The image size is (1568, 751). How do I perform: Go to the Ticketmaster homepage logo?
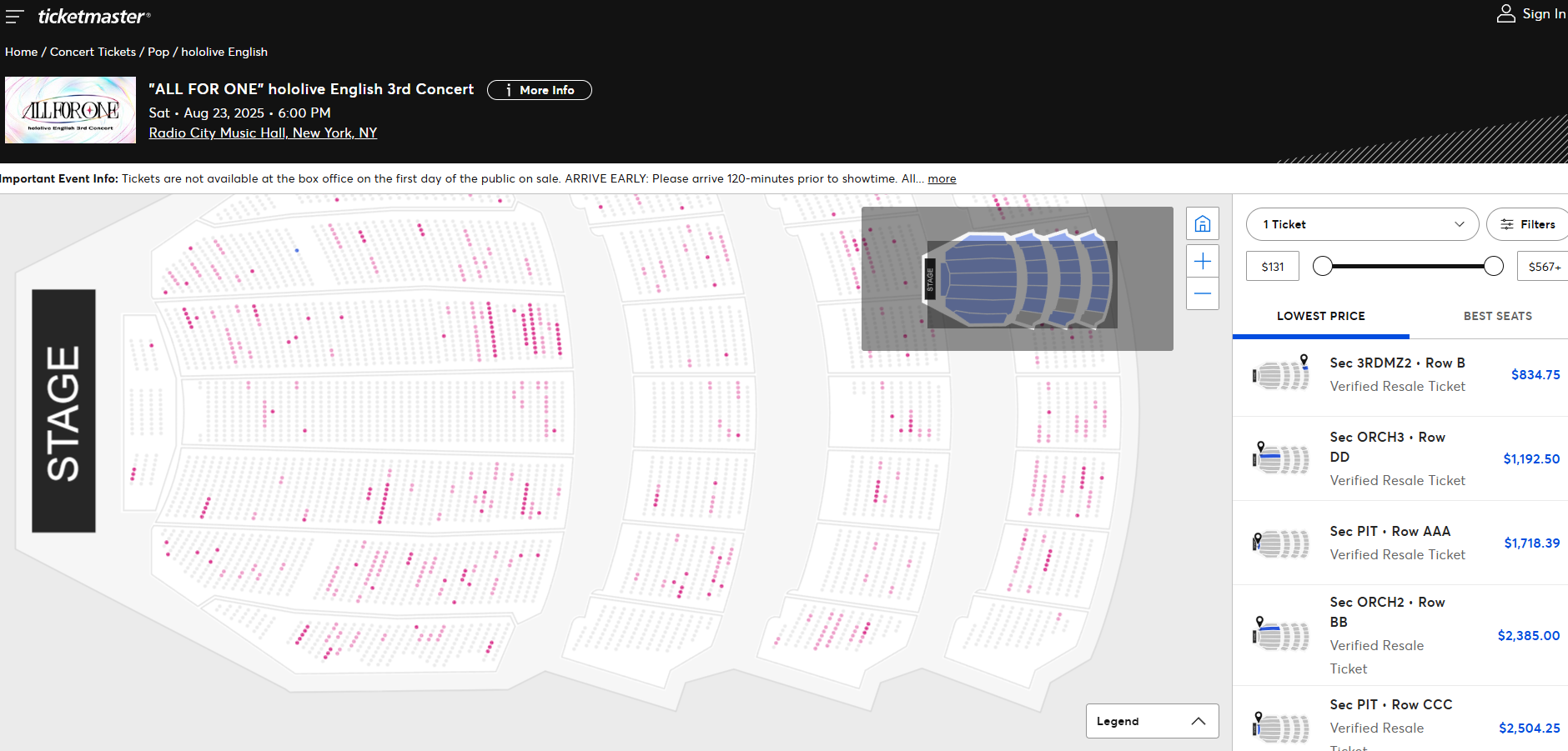coord(94,16)
